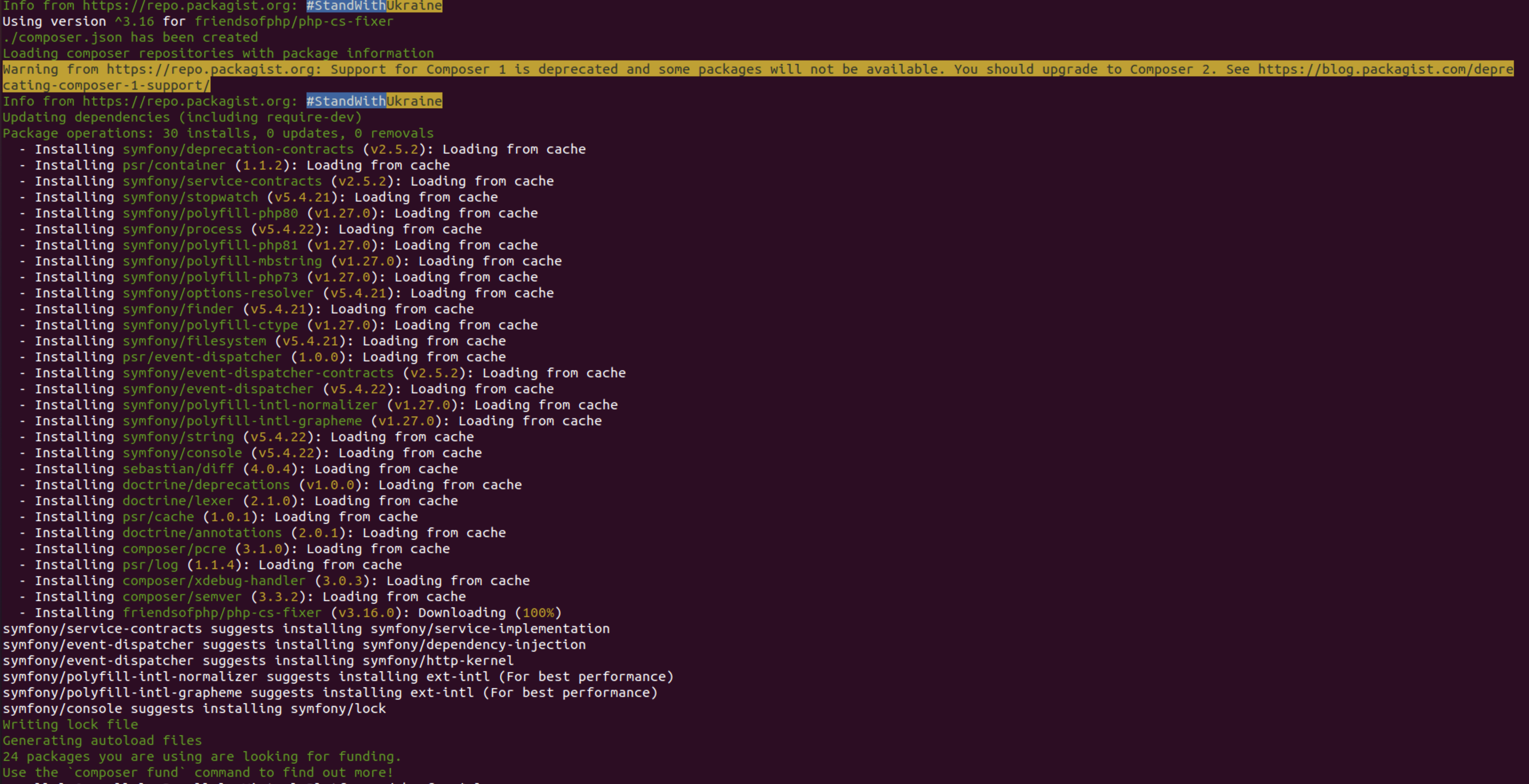Click package name psr/log
1529x784 pixels.
[150, 566]
